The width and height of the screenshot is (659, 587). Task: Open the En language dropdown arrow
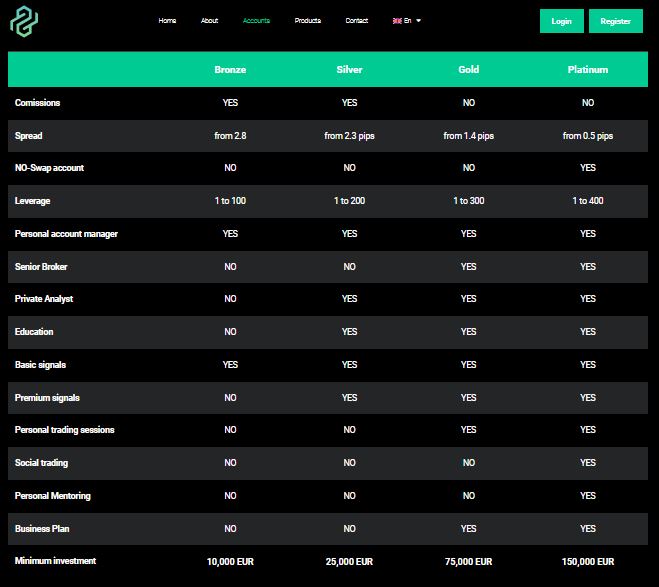pyautogui.click(x=418, y=21)
